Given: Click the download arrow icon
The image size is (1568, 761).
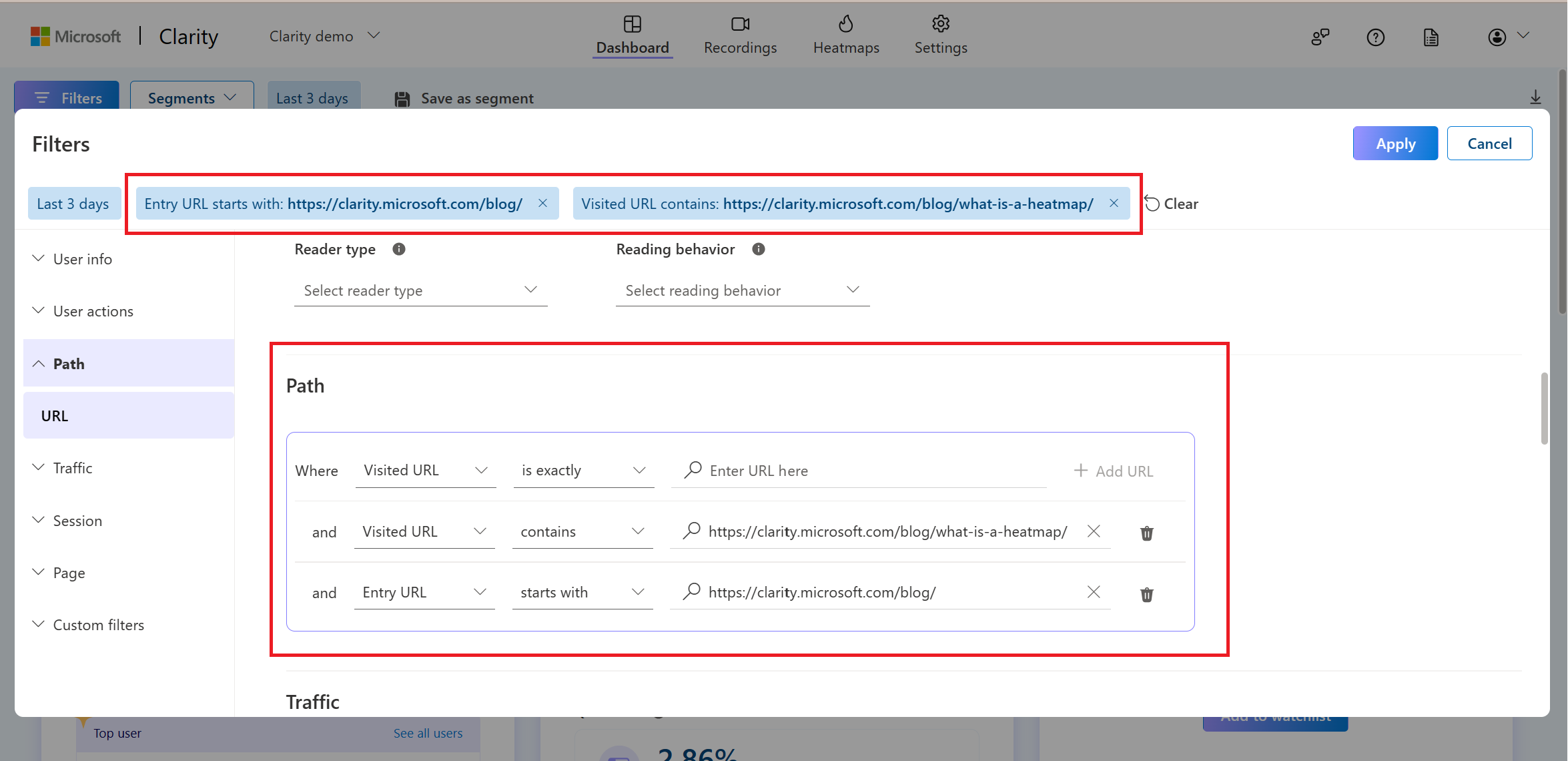Looking at the screenshot, I should click(x=1535, y=97).
